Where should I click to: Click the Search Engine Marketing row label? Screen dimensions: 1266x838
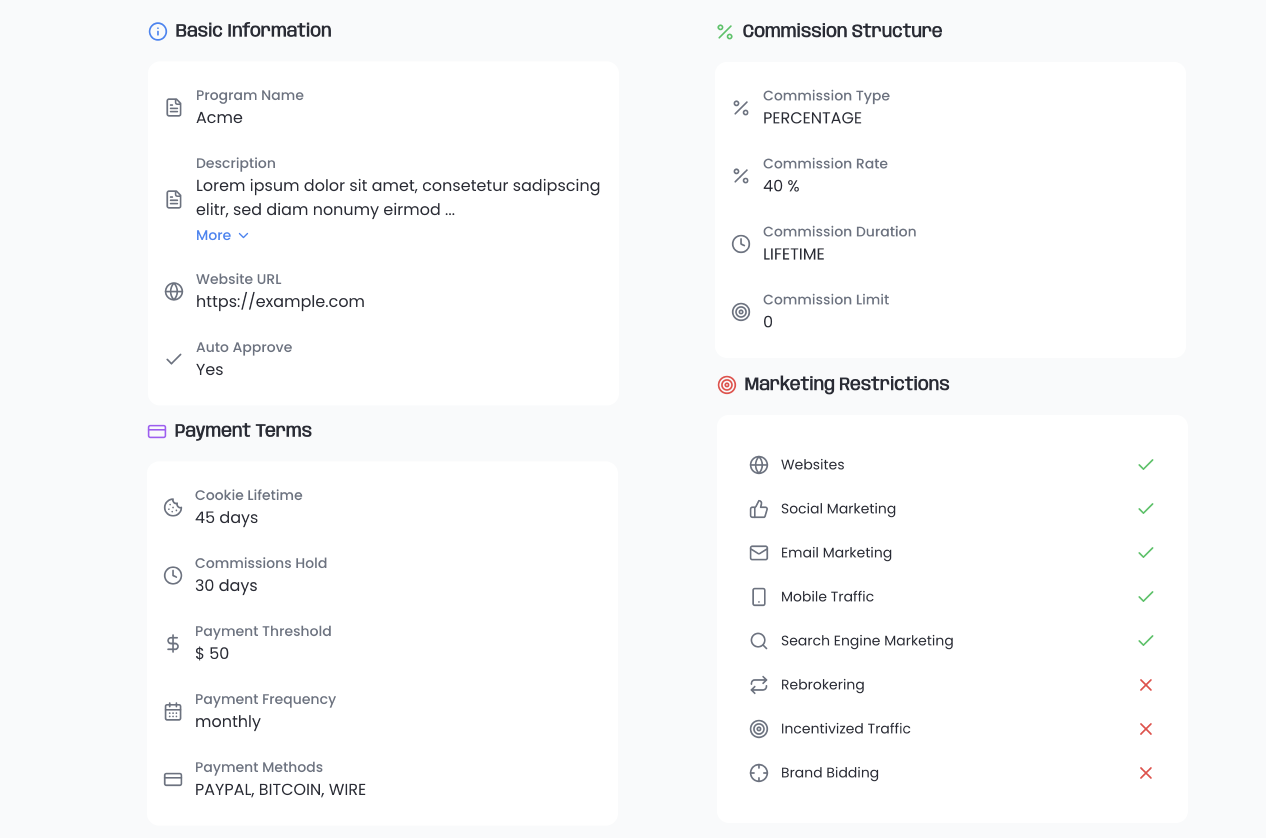pyautogui.click(x=867, y=641)
